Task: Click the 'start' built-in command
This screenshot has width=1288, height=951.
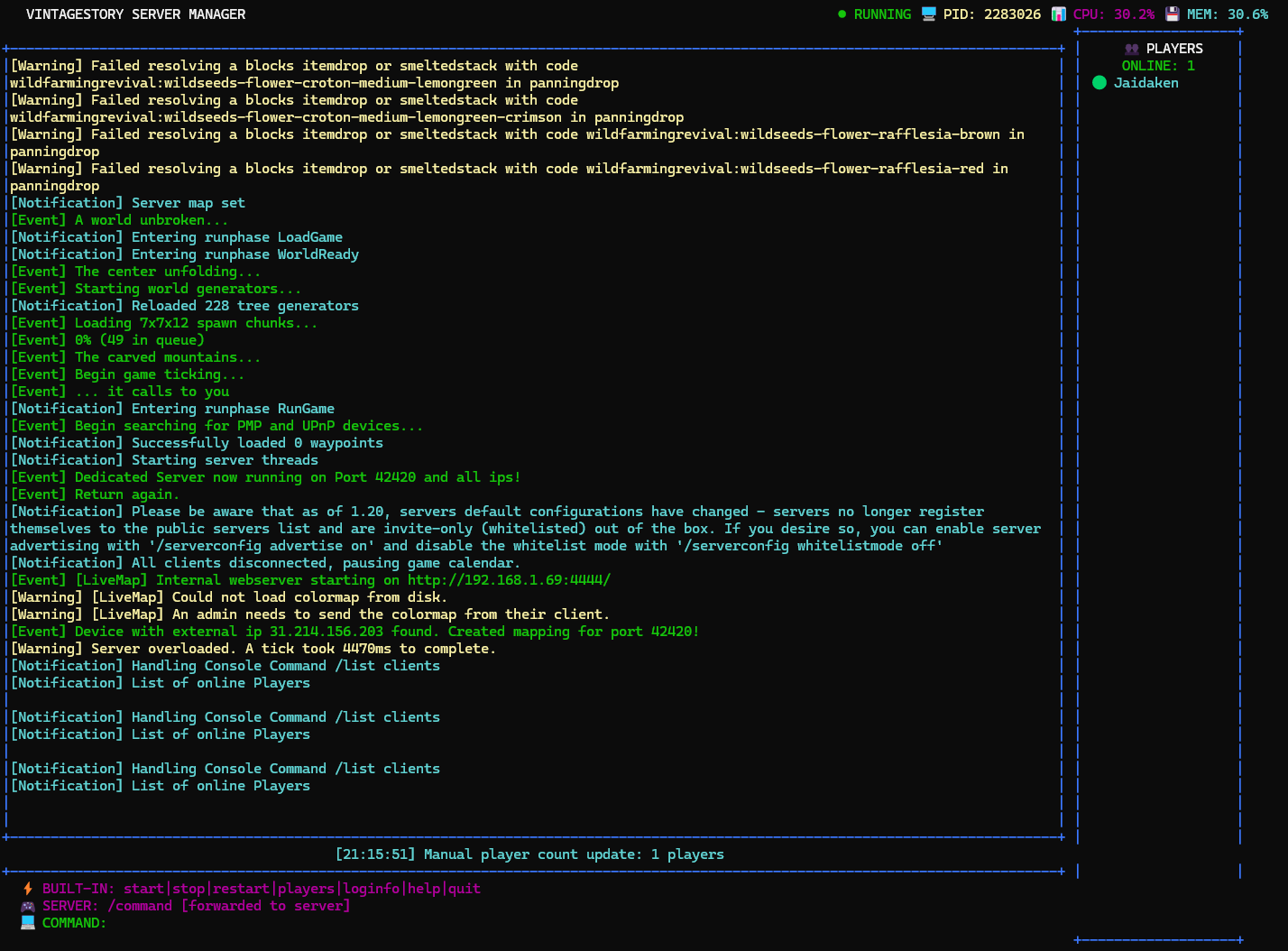Action: [144, 889]
